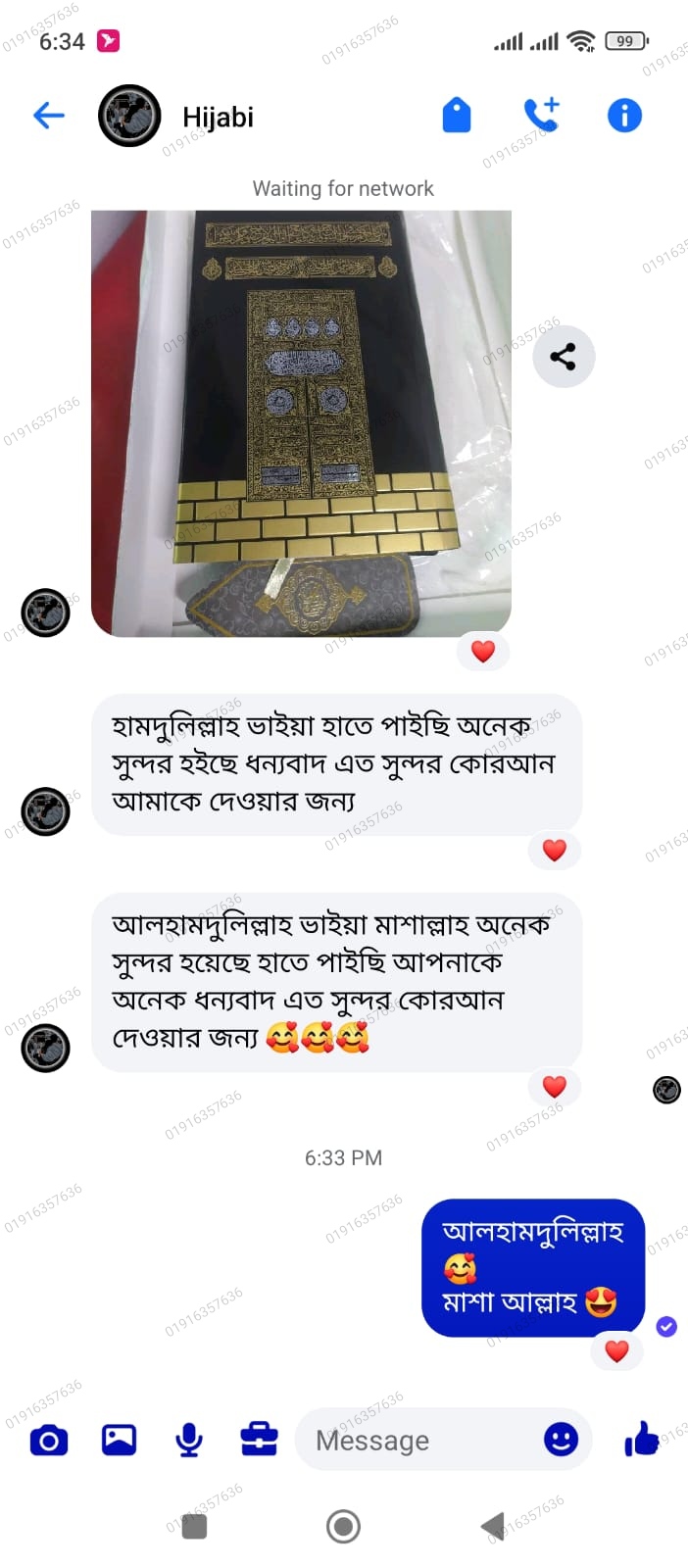Record a voice message with microphone icon
This screenshot has width=688, height=1568.
tap(189, 1440)
